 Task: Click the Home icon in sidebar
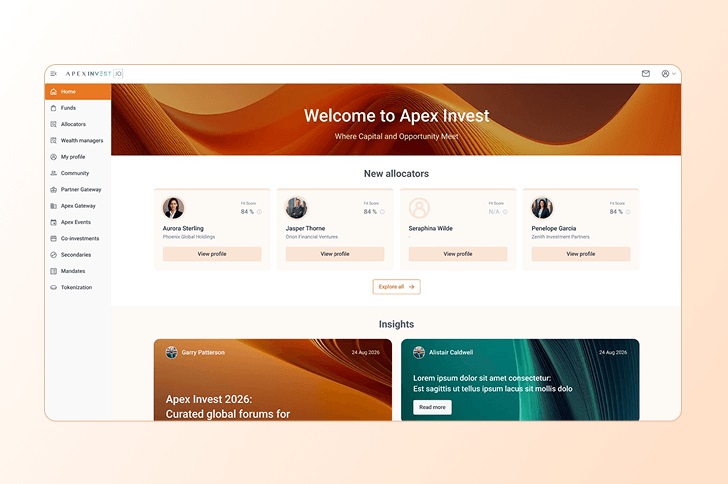click(x=53, y=92)
